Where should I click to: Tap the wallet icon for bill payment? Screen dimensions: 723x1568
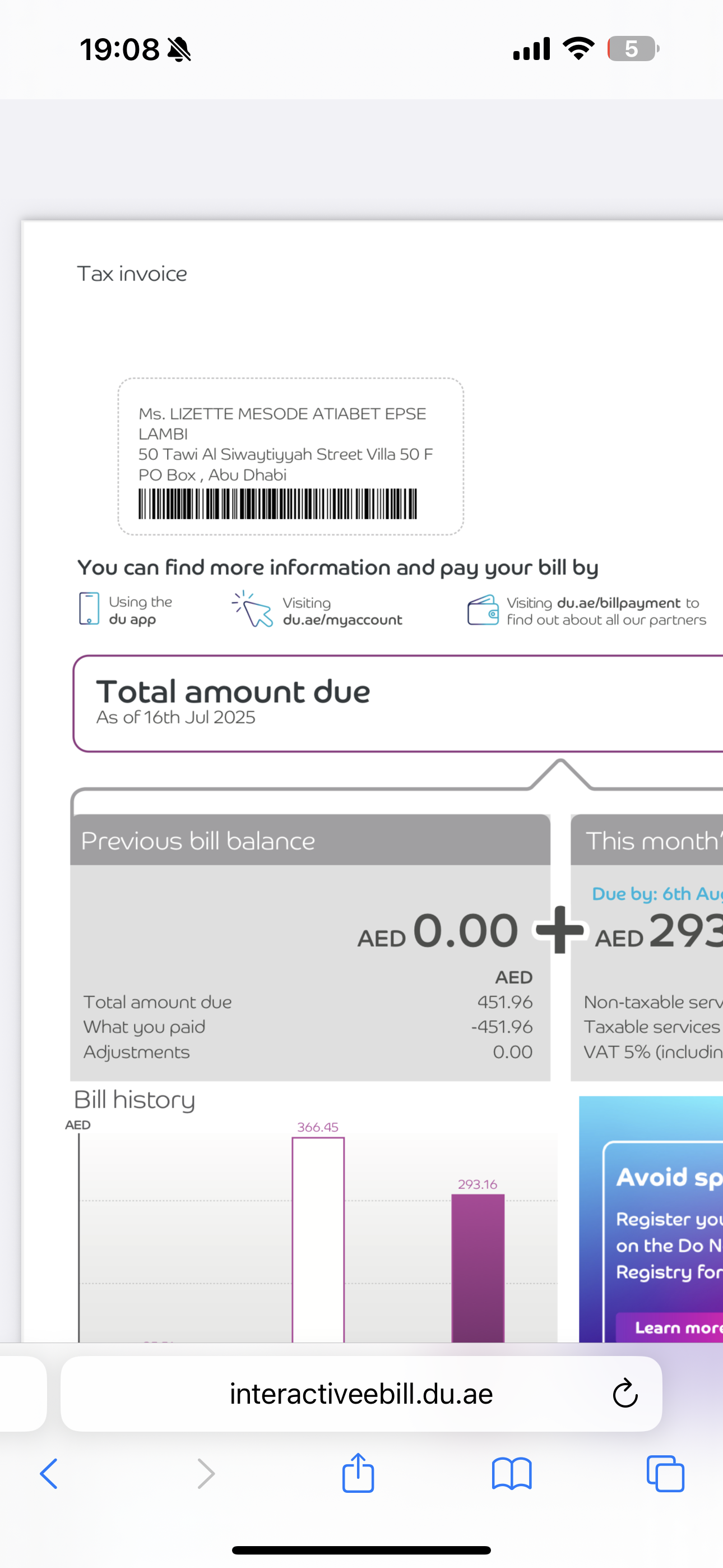click(x=483, y=610)
